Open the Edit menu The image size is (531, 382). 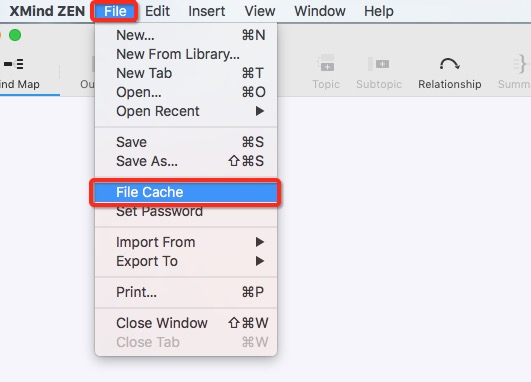[157, 11]
